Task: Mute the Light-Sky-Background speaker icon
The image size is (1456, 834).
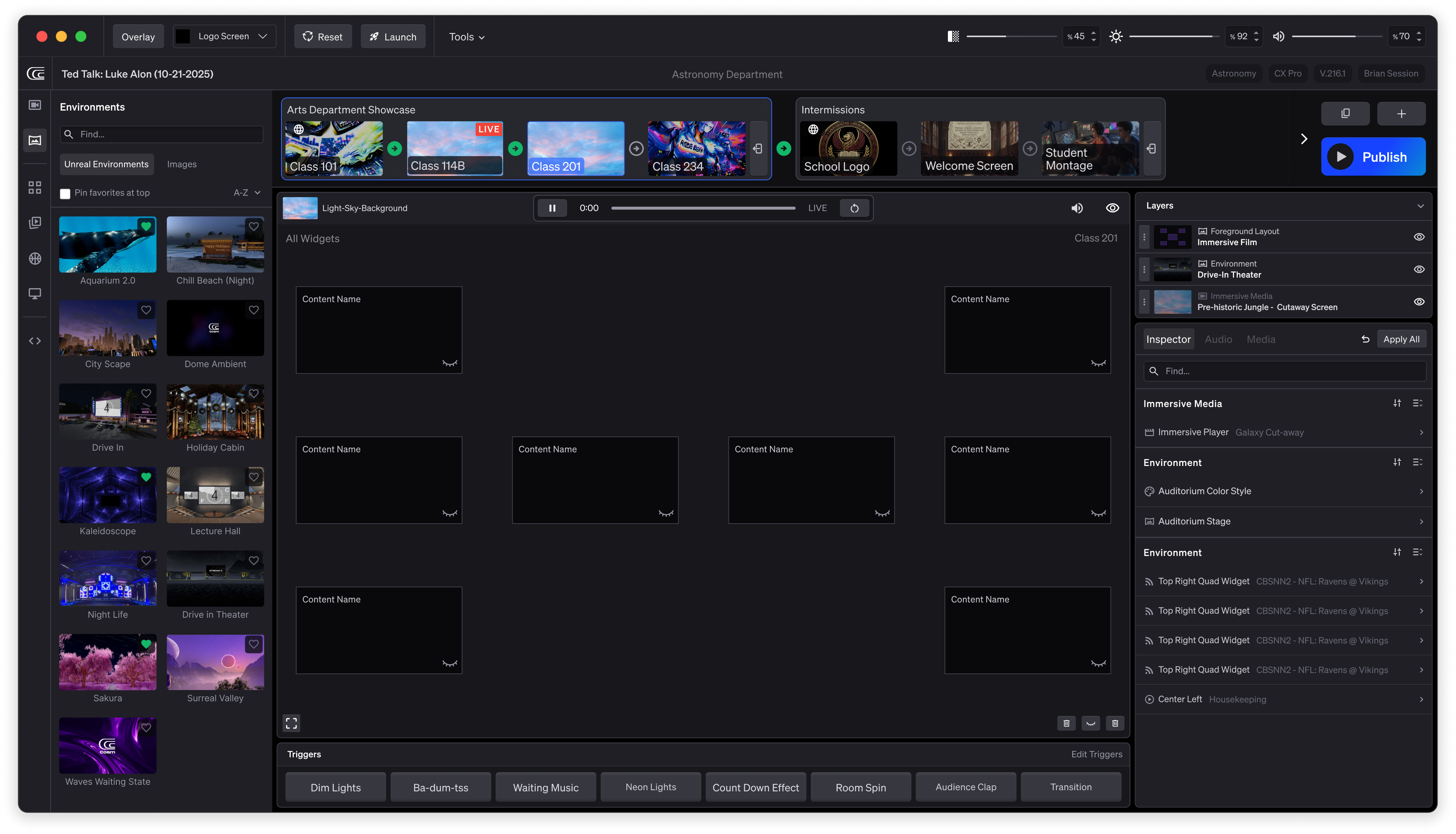Action: tap(1077, 208)
